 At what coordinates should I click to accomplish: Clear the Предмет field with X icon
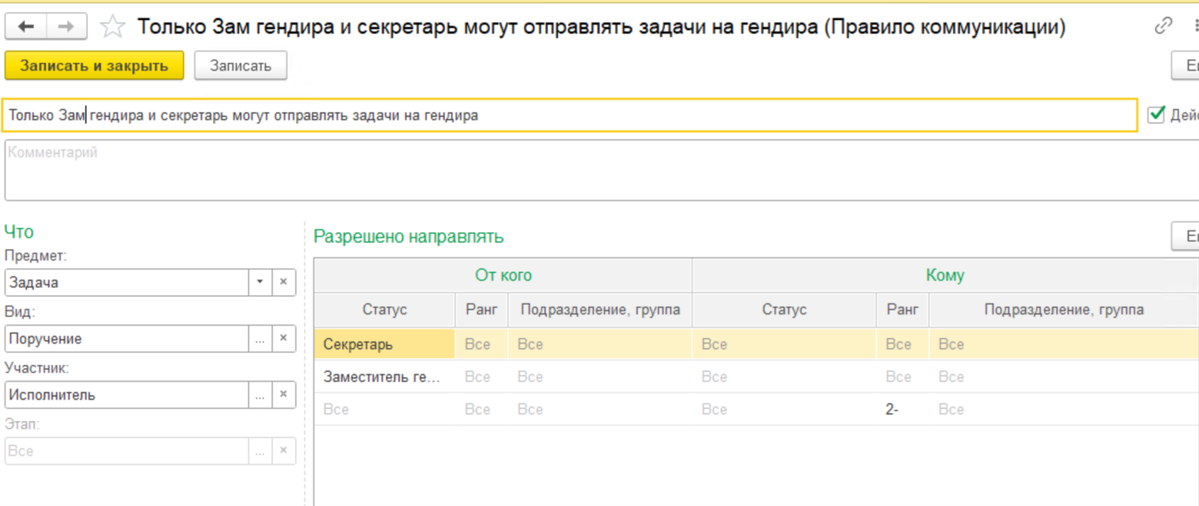(x=283, y=283)
